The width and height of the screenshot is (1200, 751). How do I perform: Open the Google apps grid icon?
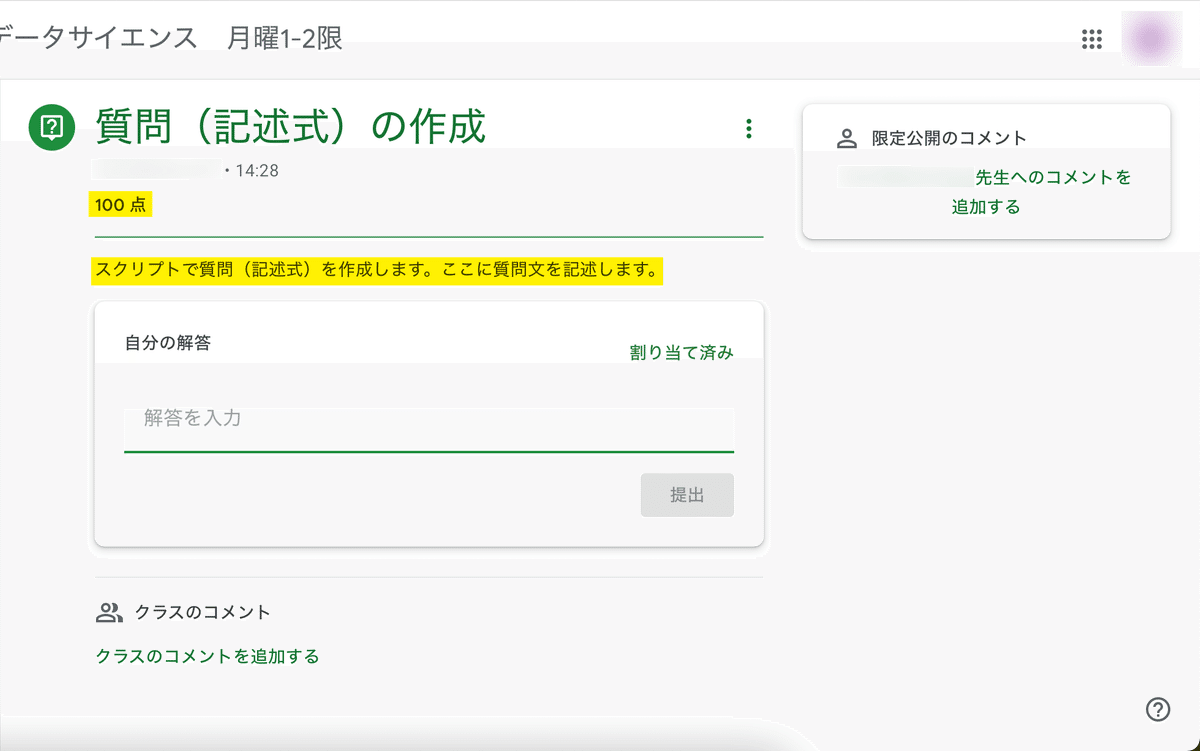pos(1092,39)
